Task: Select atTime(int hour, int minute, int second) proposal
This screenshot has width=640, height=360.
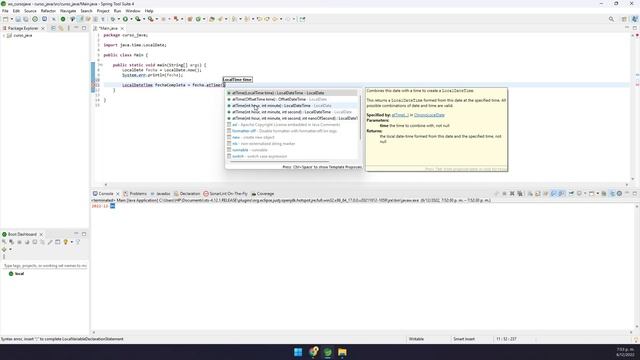Action: click(292, 112)
